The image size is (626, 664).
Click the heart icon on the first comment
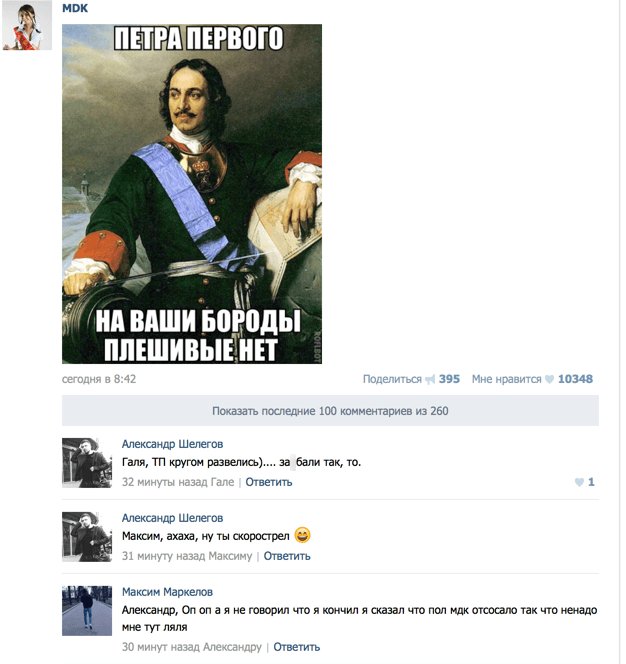click(x=579, y=482)
